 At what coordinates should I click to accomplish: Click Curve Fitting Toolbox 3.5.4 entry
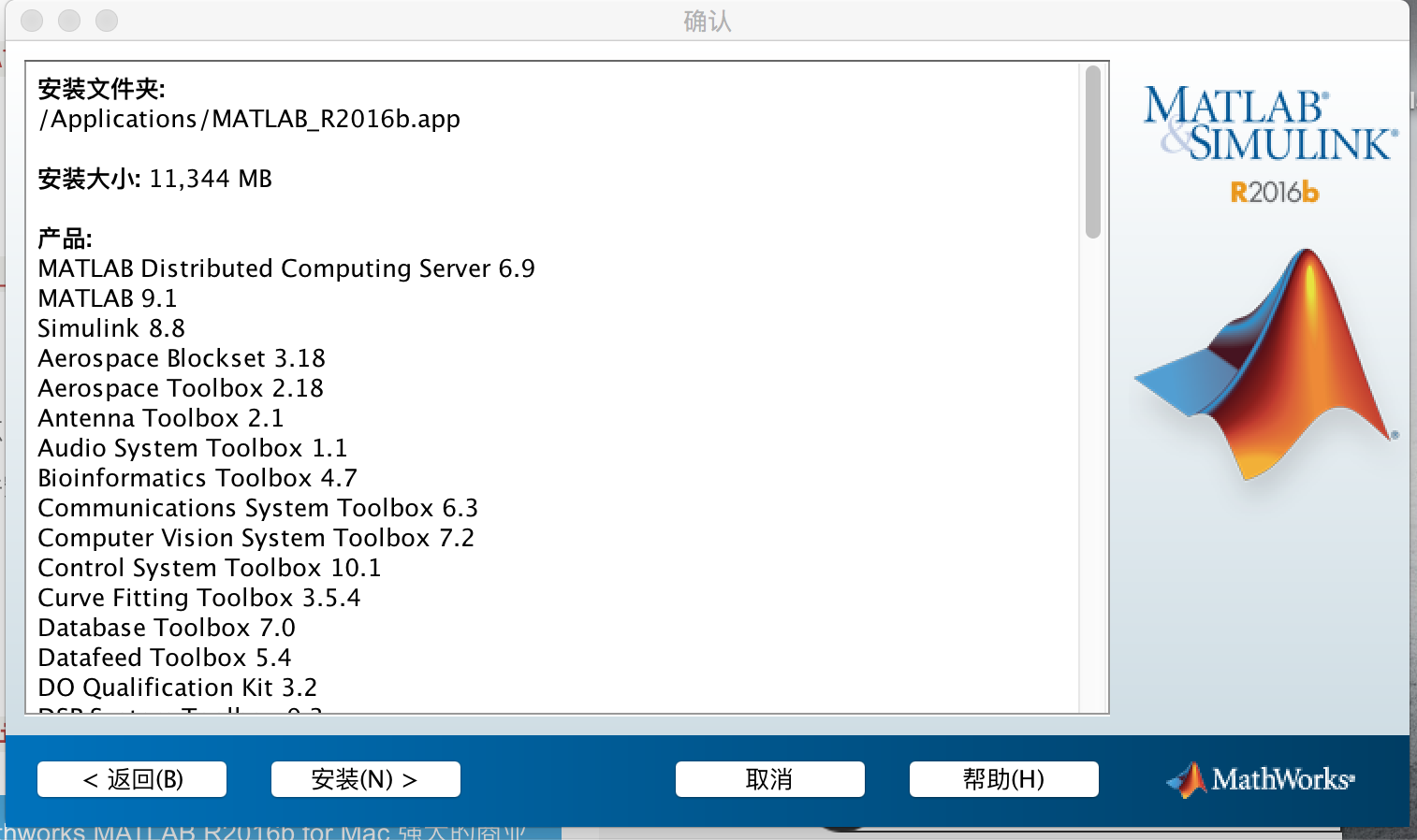(198, 598)
